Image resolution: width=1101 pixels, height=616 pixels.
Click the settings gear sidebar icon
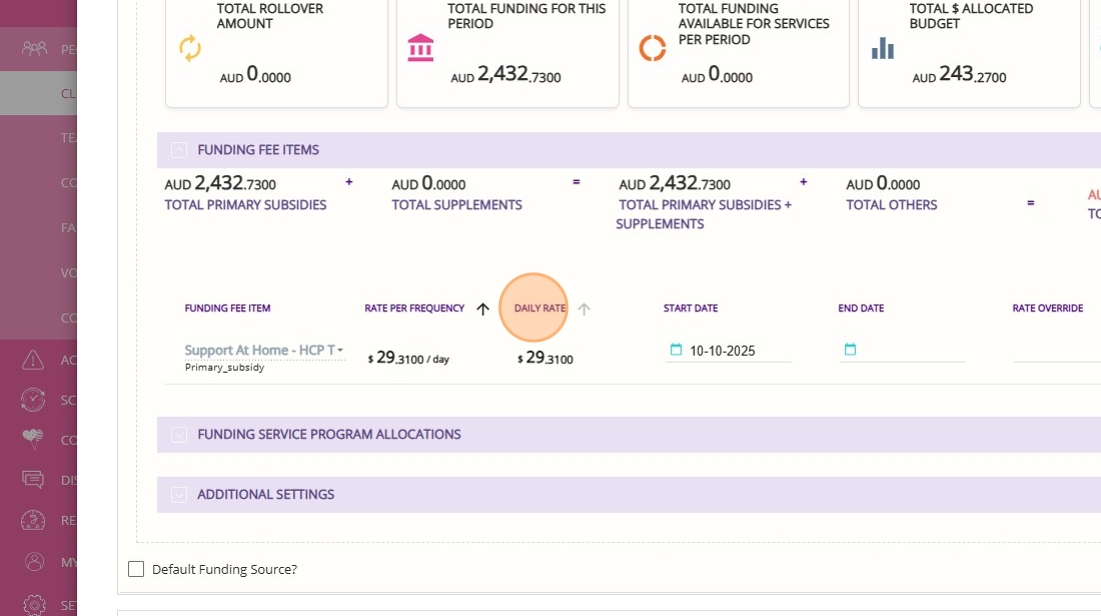(x=34, y=605)
